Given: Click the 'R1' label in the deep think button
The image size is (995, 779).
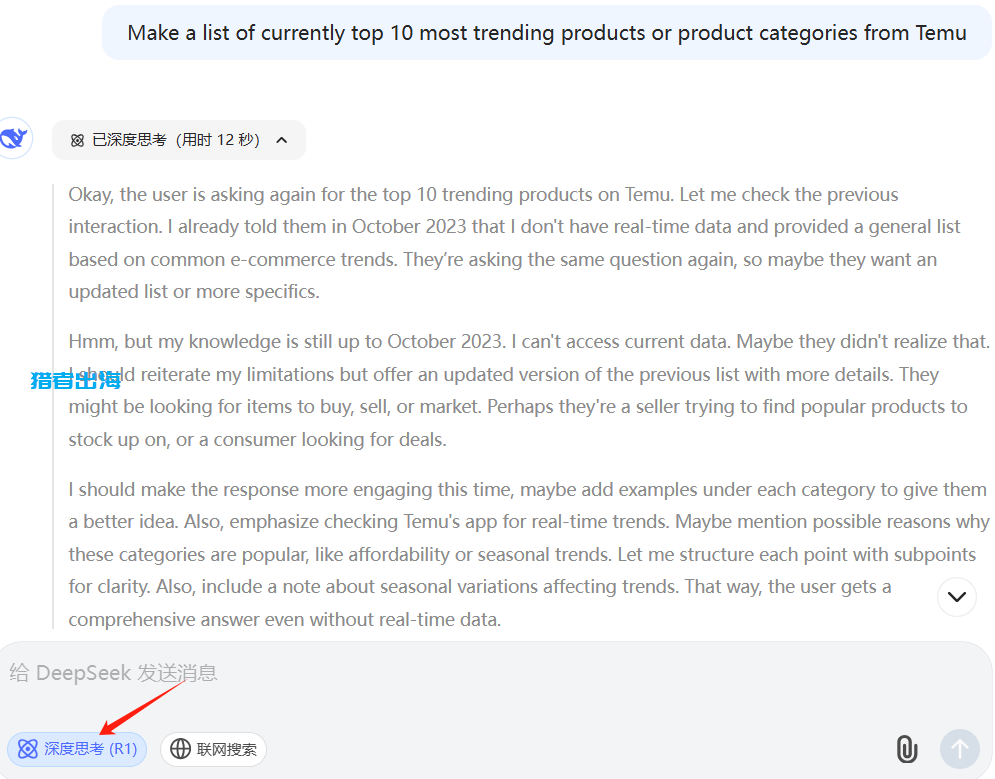Looking at the screenshot, I should pos(123,749).
